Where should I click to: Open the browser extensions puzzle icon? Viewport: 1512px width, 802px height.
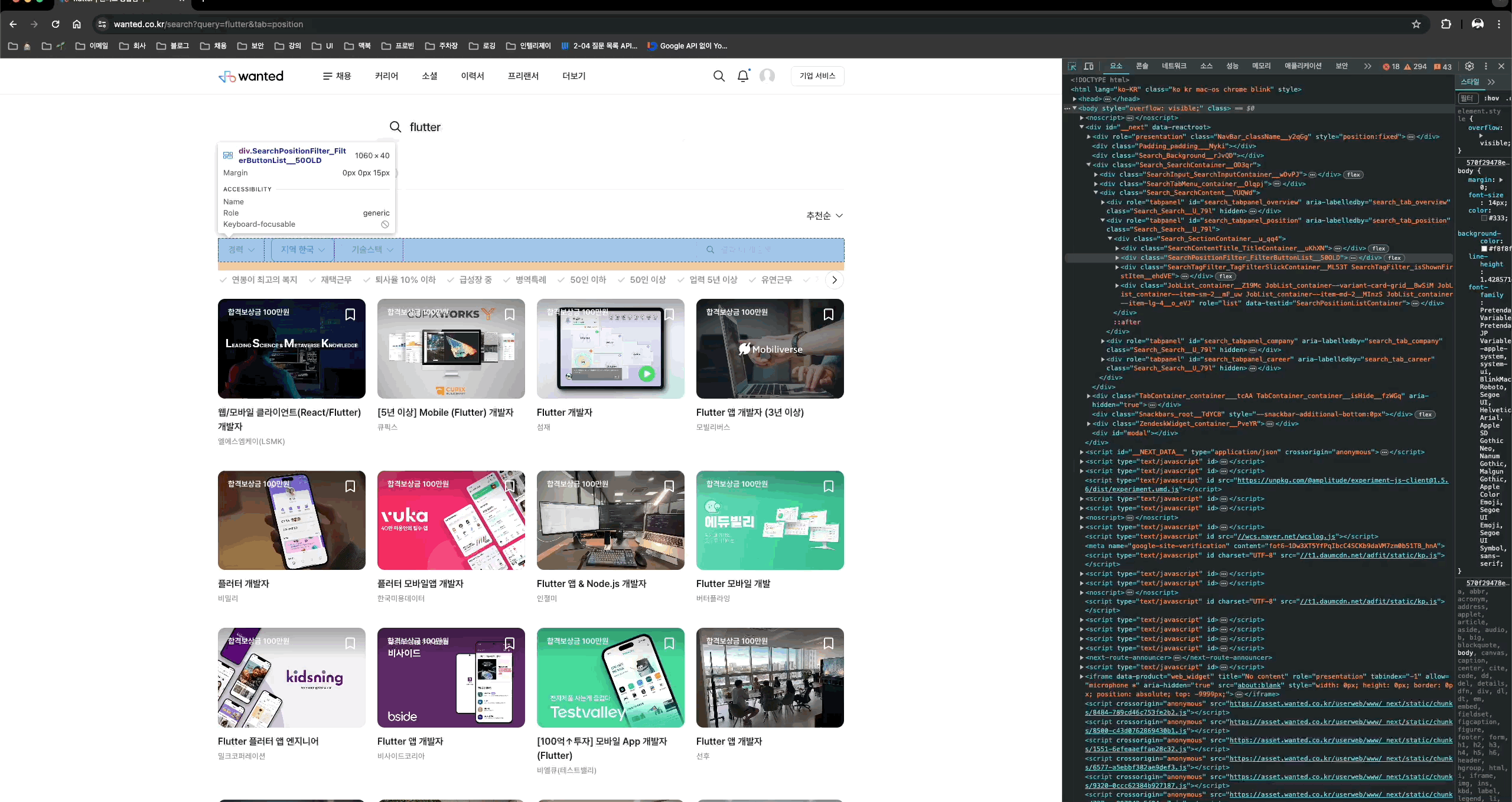point(1446,24)
